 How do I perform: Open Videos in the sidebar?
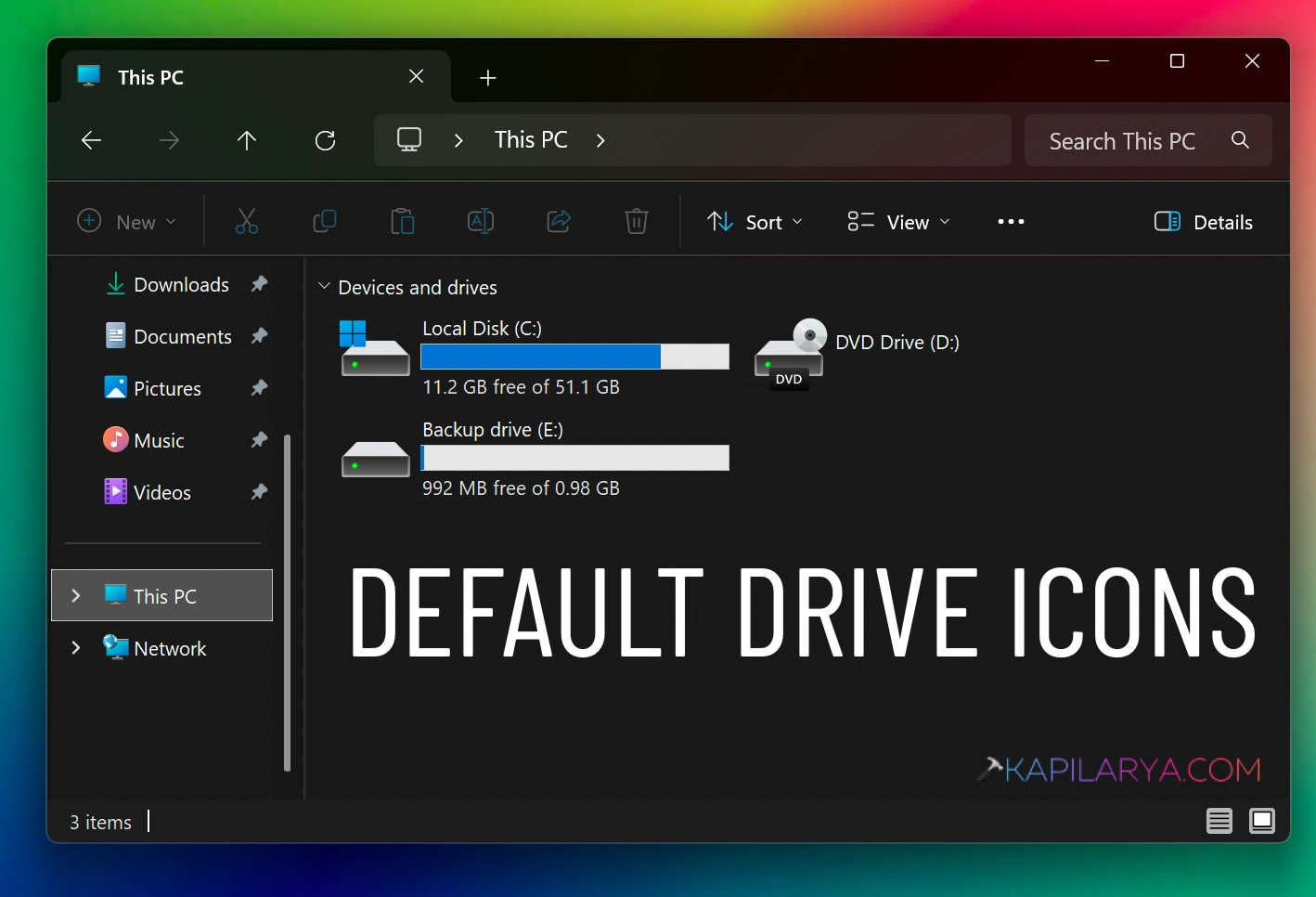point(148,492)
